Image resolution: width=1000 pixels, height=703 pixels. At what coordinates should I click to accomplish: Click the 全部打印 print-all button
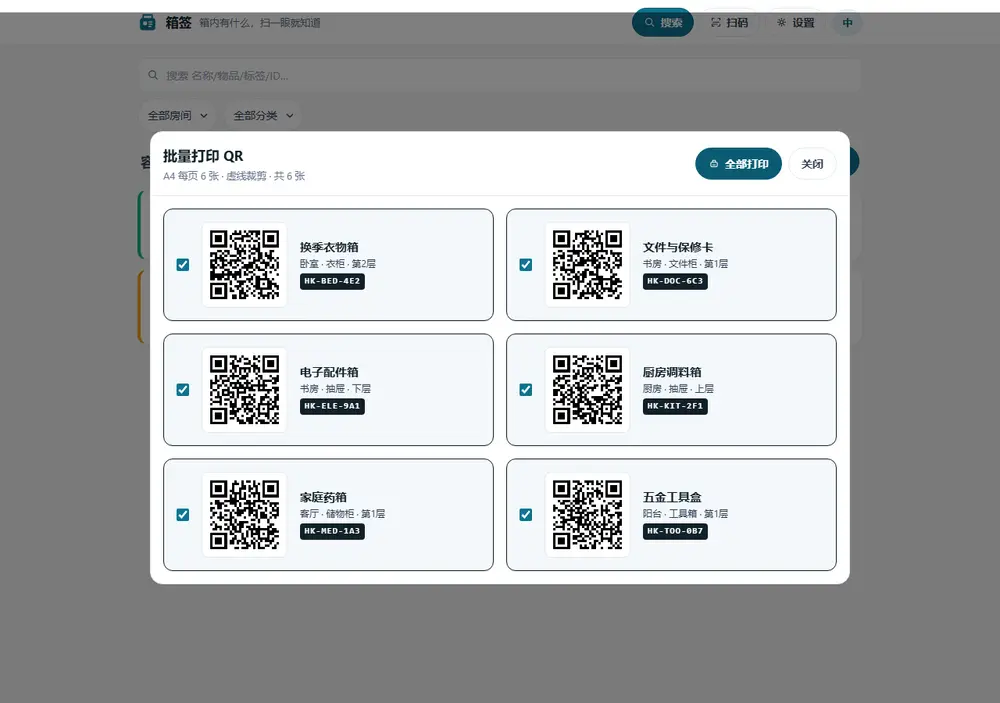coord(738,164)
